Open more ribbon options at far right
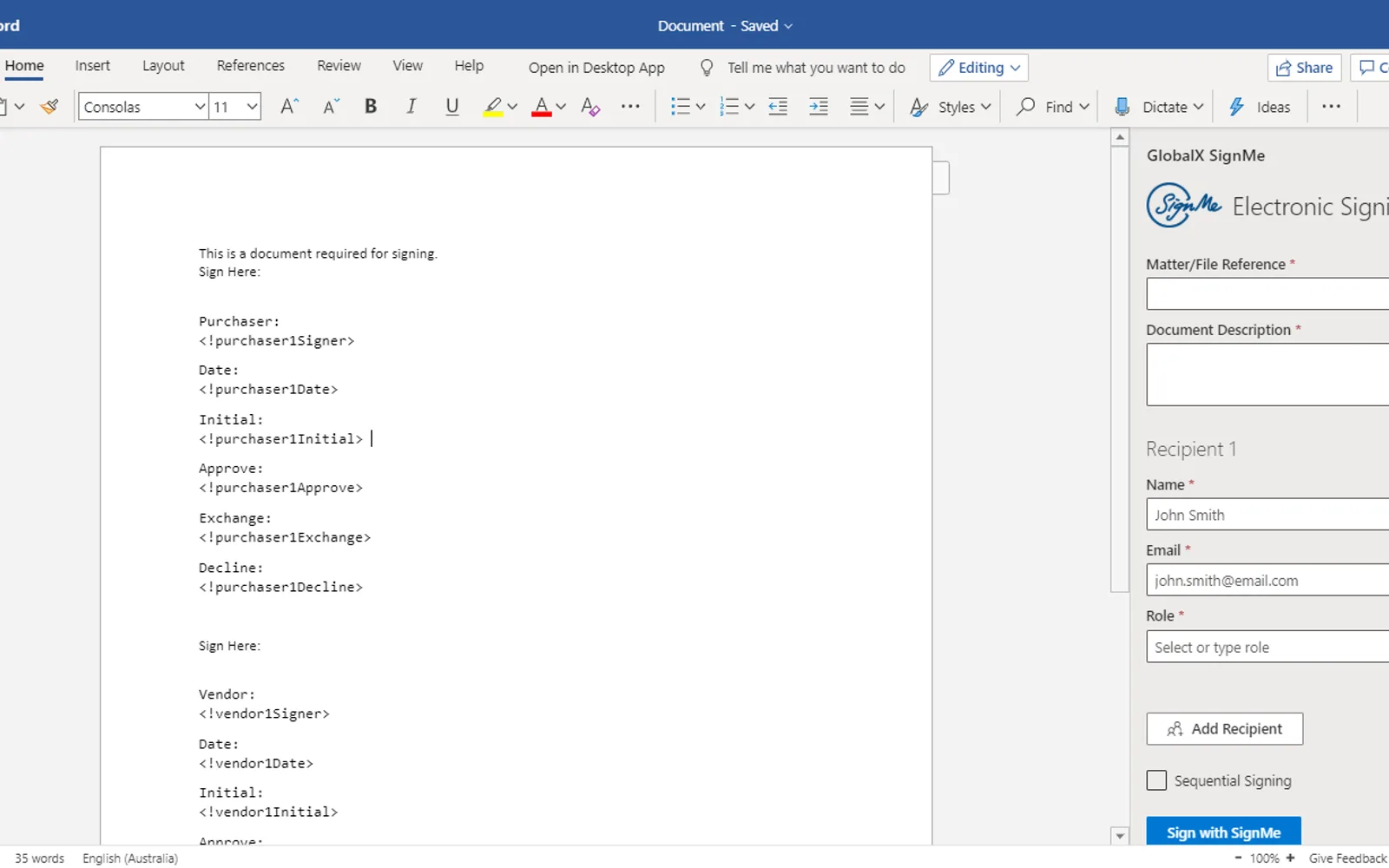Screen dimensions: 1389x868 pyautogui.click(x=1331, y=107)
